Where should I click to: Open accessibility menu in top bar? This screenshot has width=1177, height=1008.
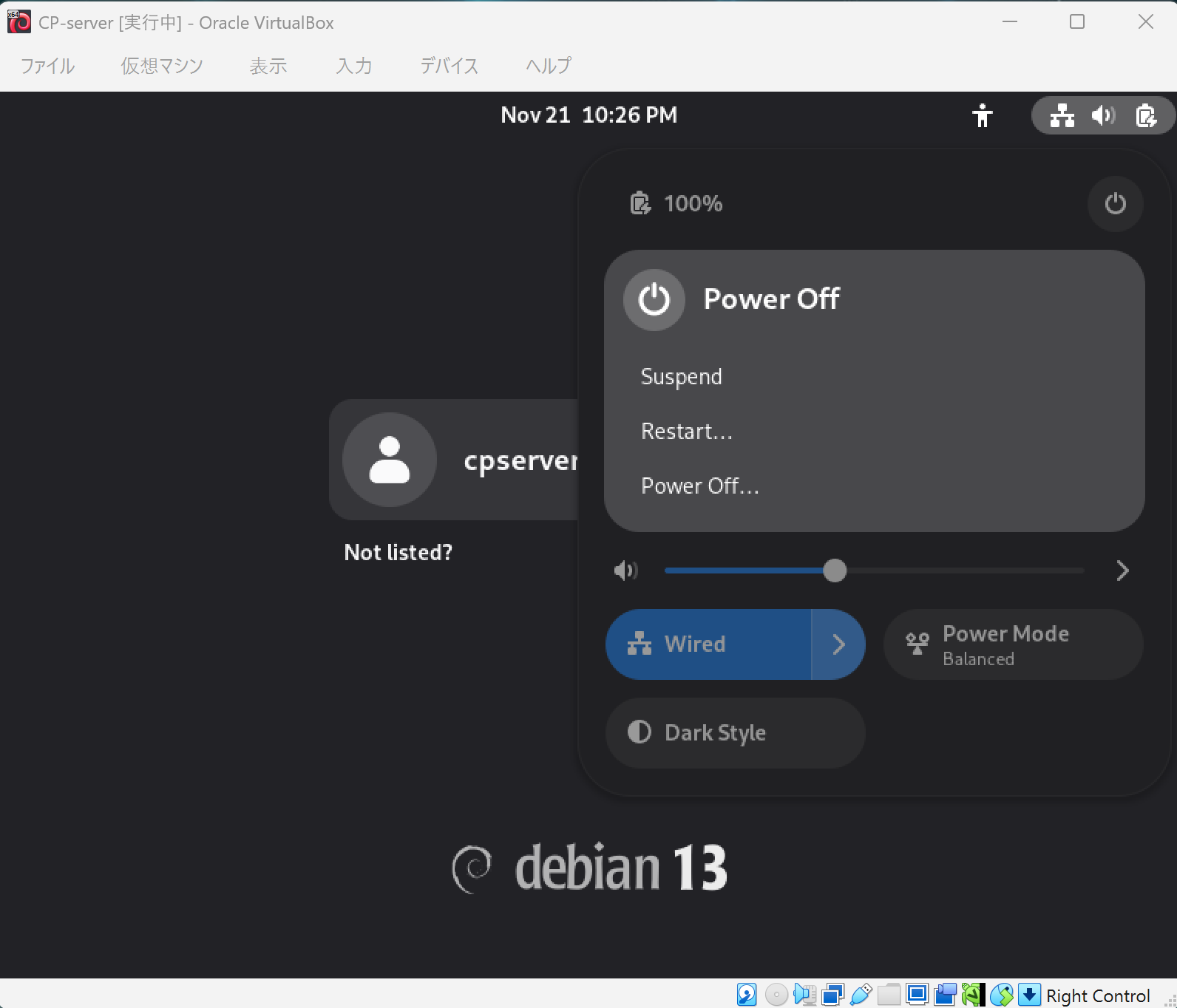pyautogui.click(x=982, y=116)
